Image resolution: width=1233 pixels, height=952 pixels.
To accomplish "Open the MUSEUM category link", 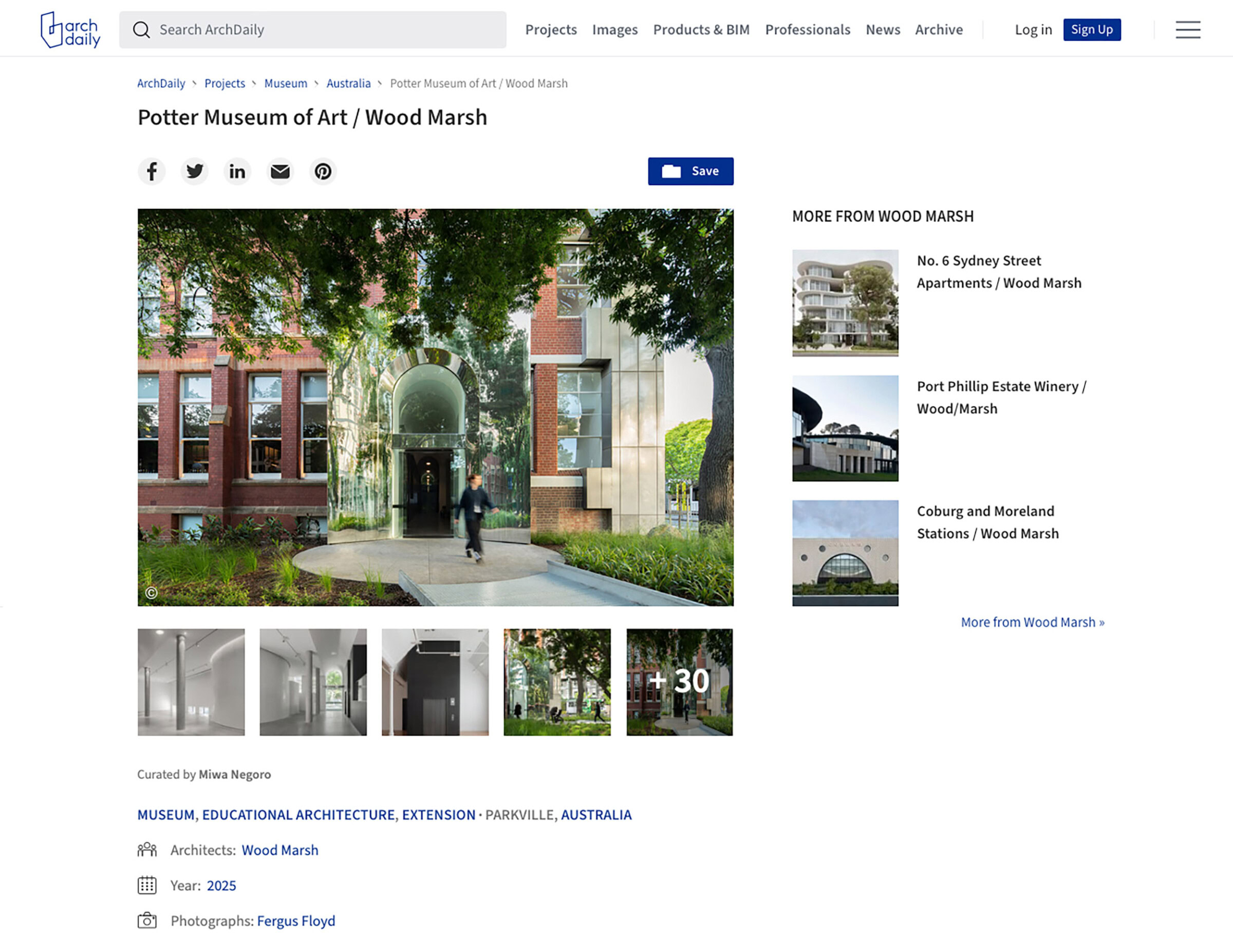I will point(166,815).
